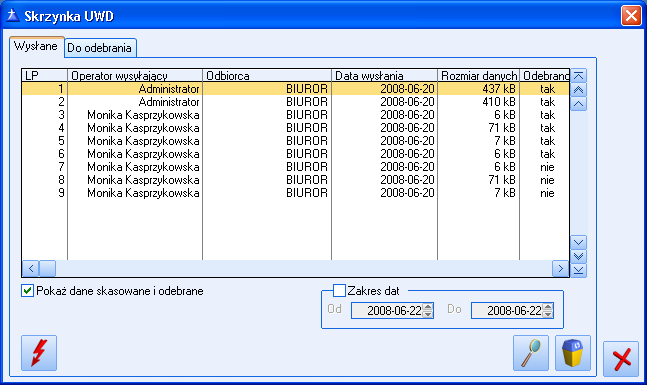647x385 pixels.
Task: Select row 1 Administrator 437 kB
Action: tap(295, 89)
